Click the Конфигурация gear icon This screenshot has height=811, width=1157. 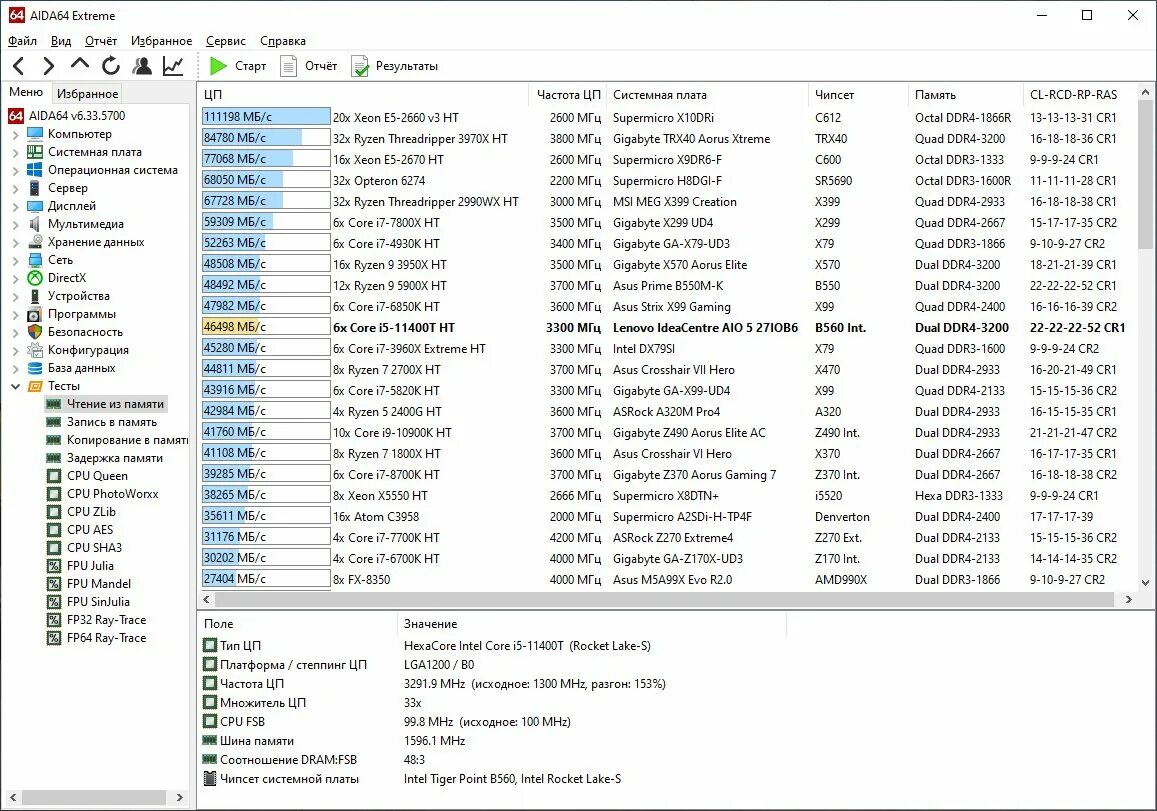(x=35, y=350)
